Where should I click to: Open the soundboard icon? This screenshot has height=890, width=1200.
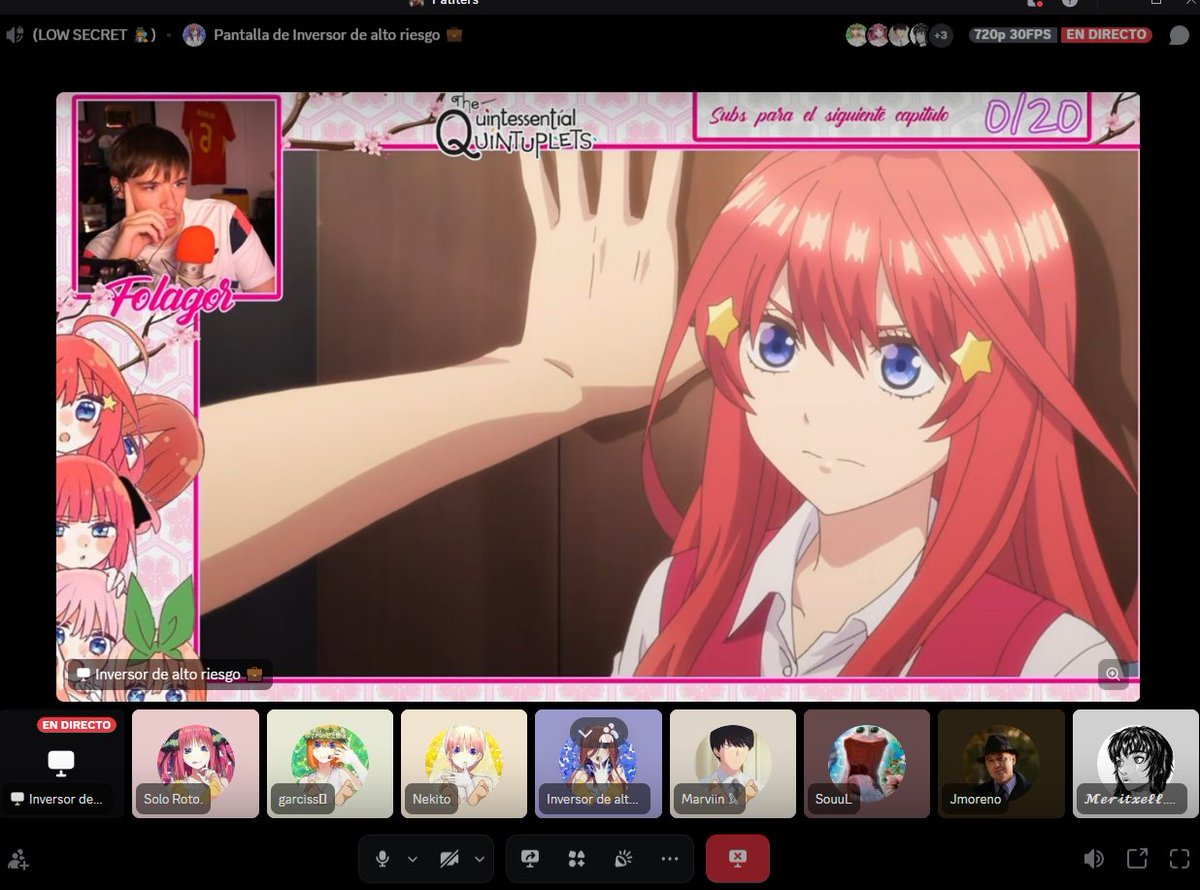click(622, 859)
